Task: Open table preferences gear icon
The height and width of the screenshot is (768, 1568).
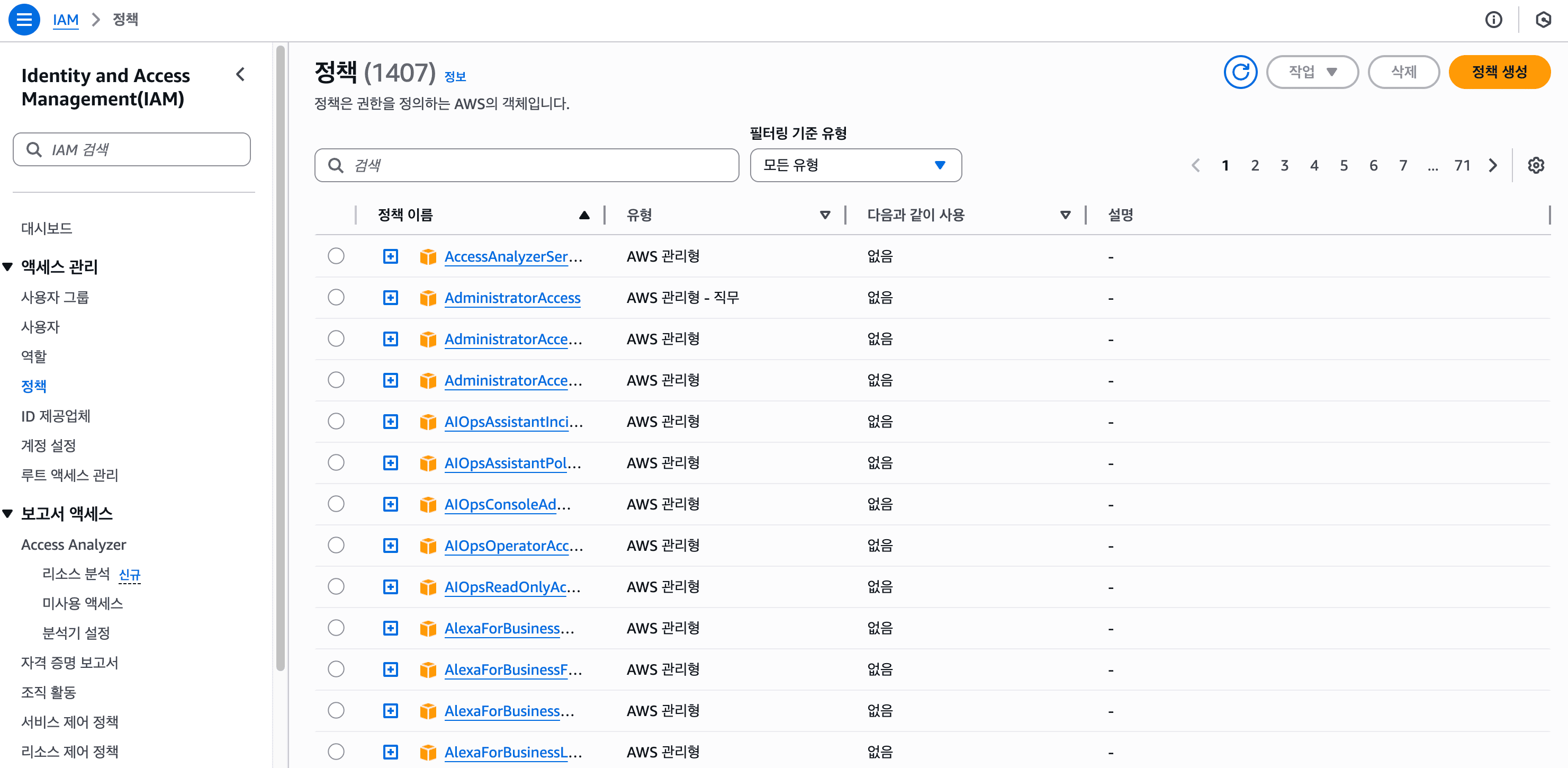Action: click(x=1535, y=165)
